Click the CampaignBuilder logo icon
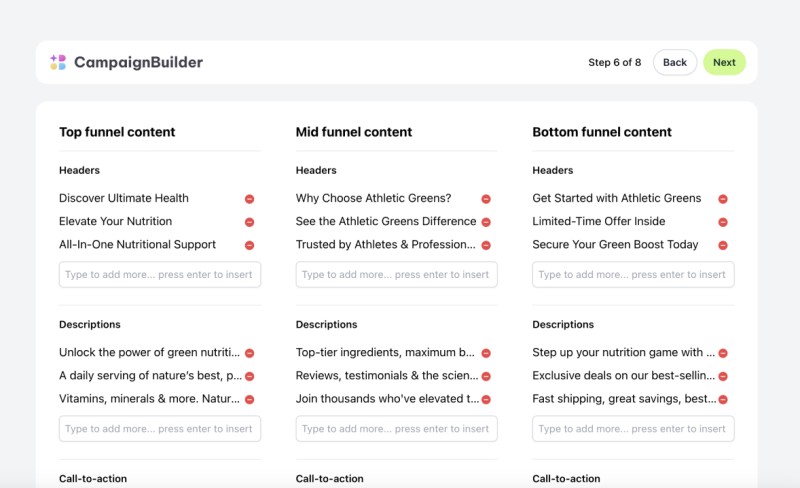The height and width of the screenshot is (488, 800). click(58, 62)
